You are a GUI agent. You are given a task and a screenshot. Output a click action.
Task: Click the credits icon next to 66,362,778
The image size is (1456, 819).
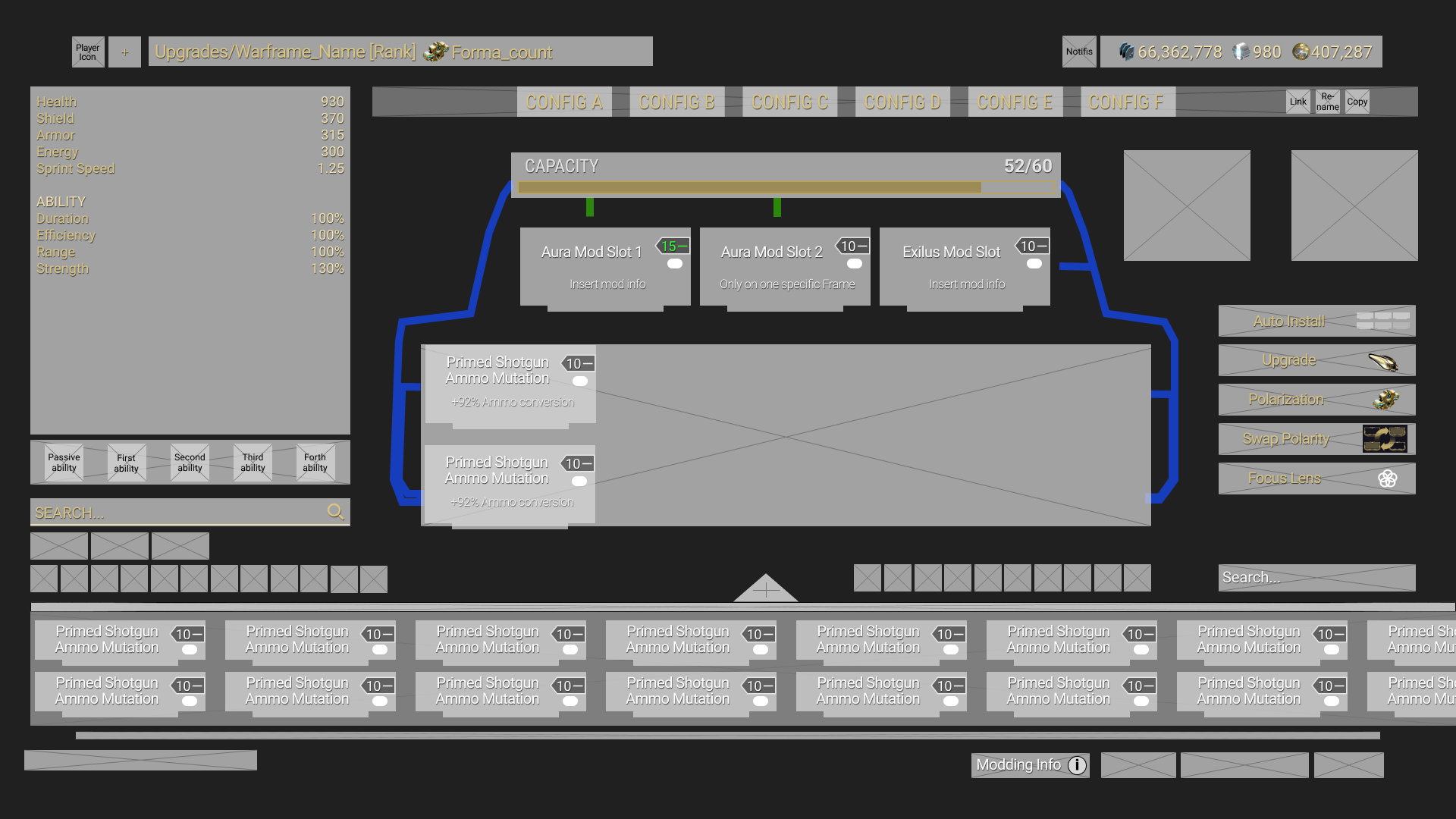[1126, 52]
